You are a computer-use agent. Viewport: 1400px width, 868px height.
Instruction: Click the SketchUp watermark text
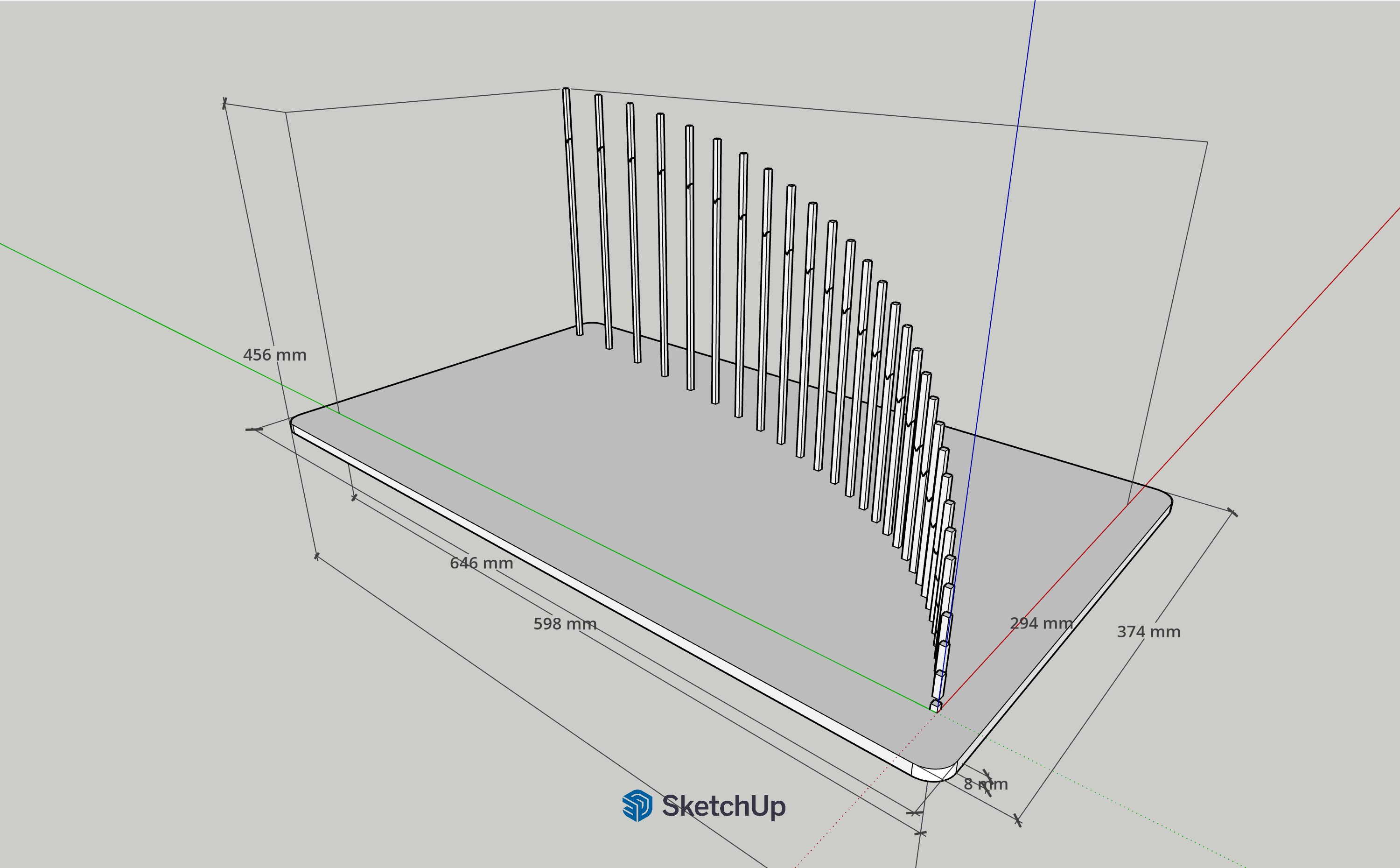click(723, 806)
